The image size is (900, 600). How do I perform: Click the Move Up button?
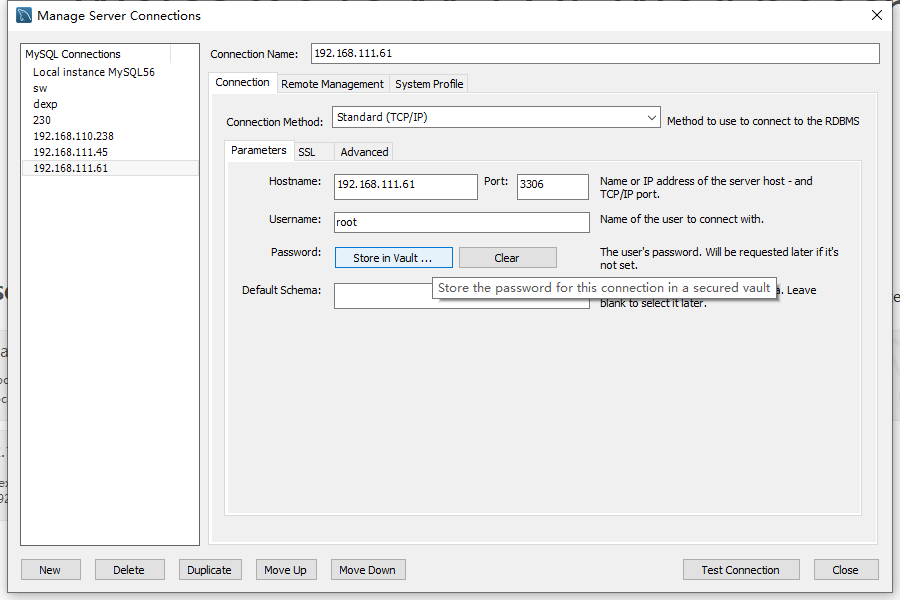[x=286, y=570]
